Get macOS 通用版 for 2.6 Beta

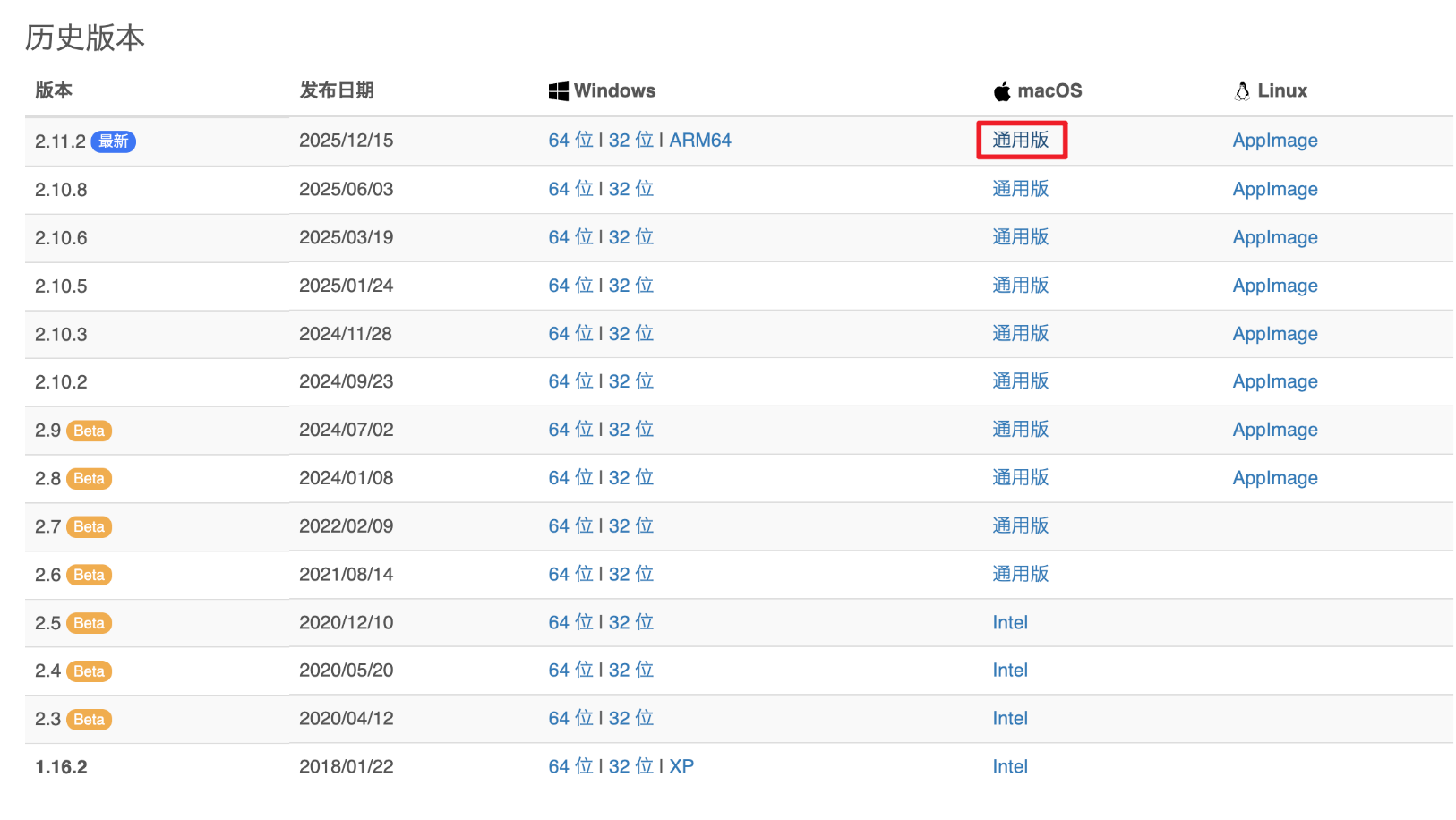[x=1021, y=575]
